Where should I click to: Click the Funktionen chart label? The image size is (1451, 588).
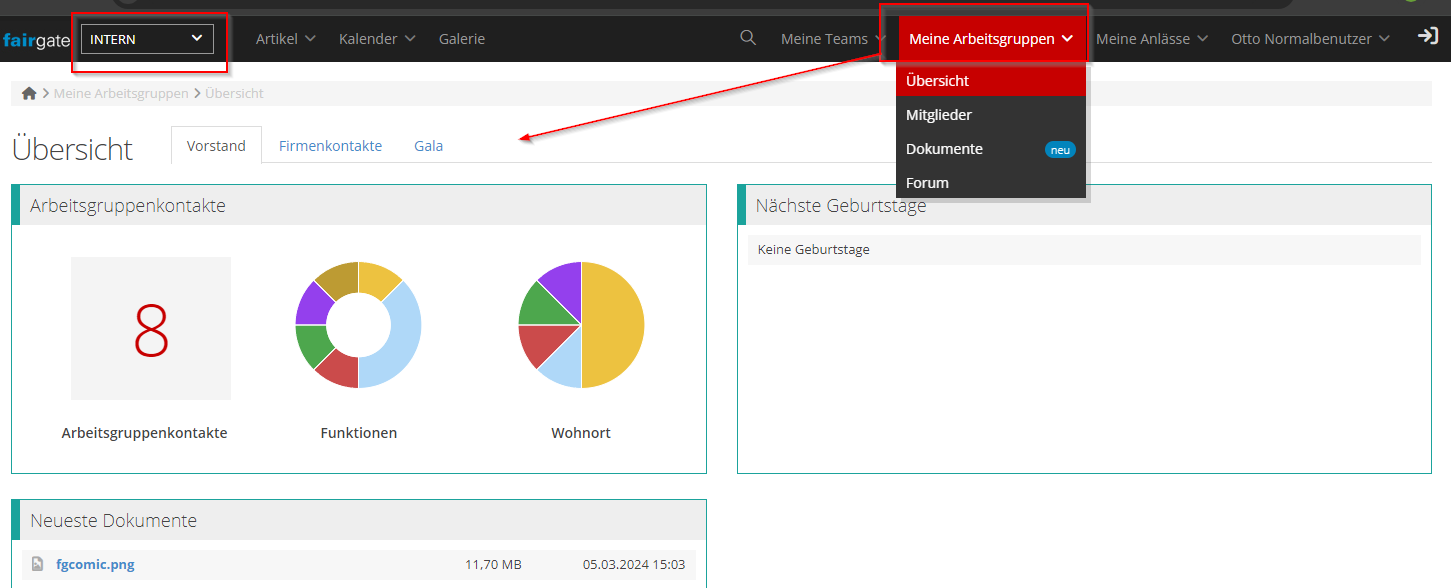click(358, 433)
